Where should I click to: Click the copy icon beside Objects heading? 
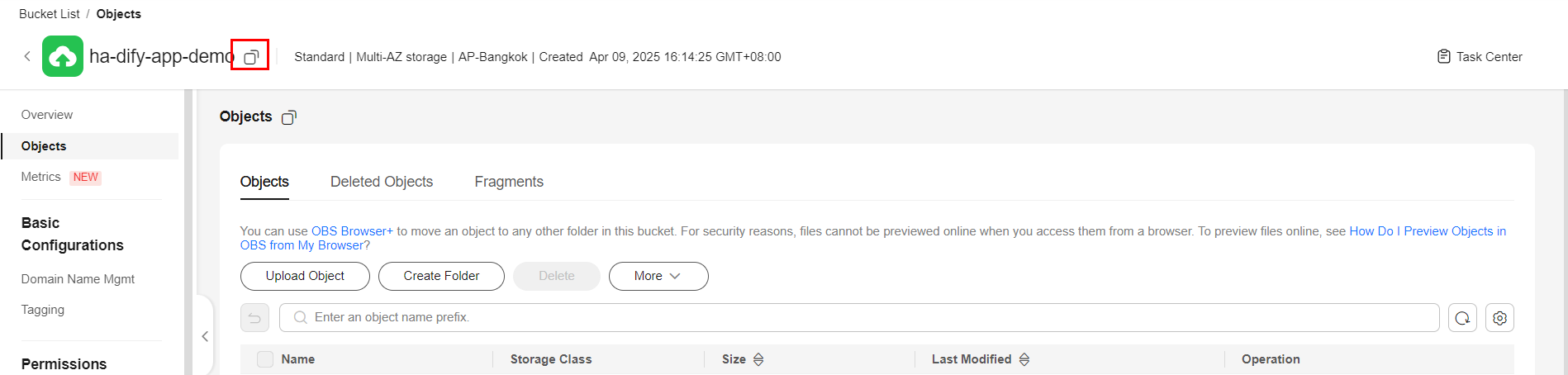click(289, 117)
